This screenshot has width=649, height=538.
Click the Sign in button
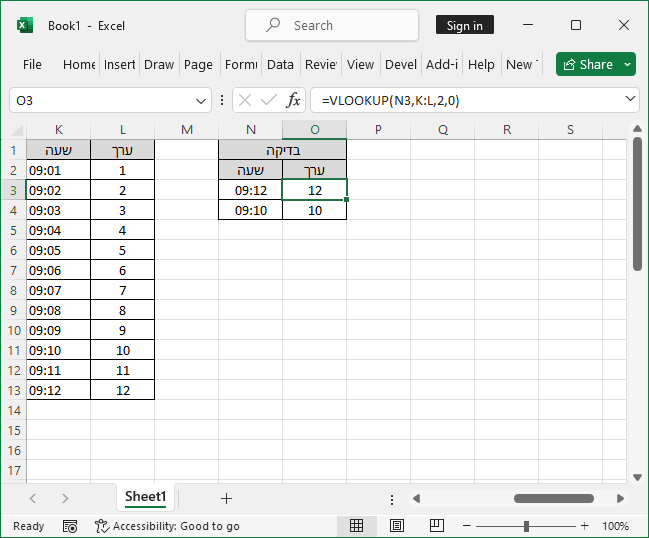[x=464, y=25]
